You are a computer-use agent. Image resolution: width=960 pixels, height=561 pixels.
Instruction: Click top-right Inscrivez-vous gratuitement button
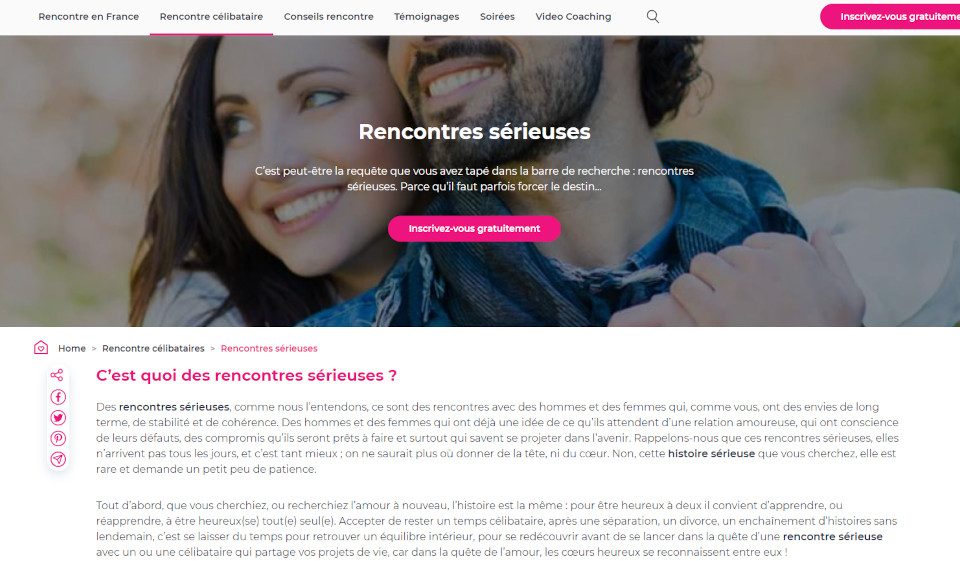pyautogui.click(x=890, y=17)
